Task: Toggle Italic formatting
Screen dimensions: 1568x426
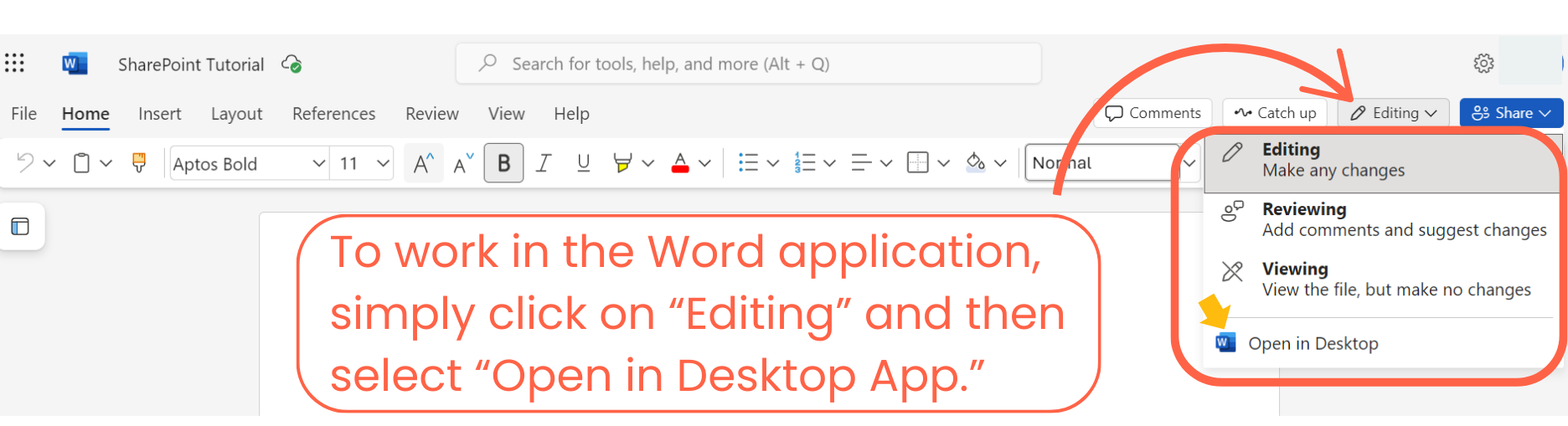Action: pyautogui.click(x=544, y=163)
